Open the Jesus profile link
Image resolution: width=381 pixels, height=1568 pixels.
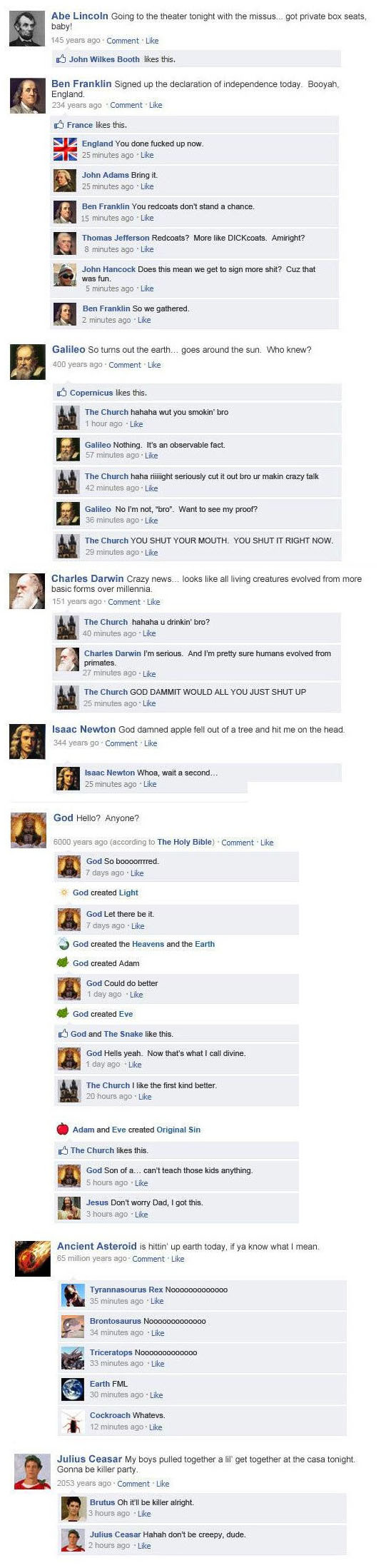pos(97,1202)
